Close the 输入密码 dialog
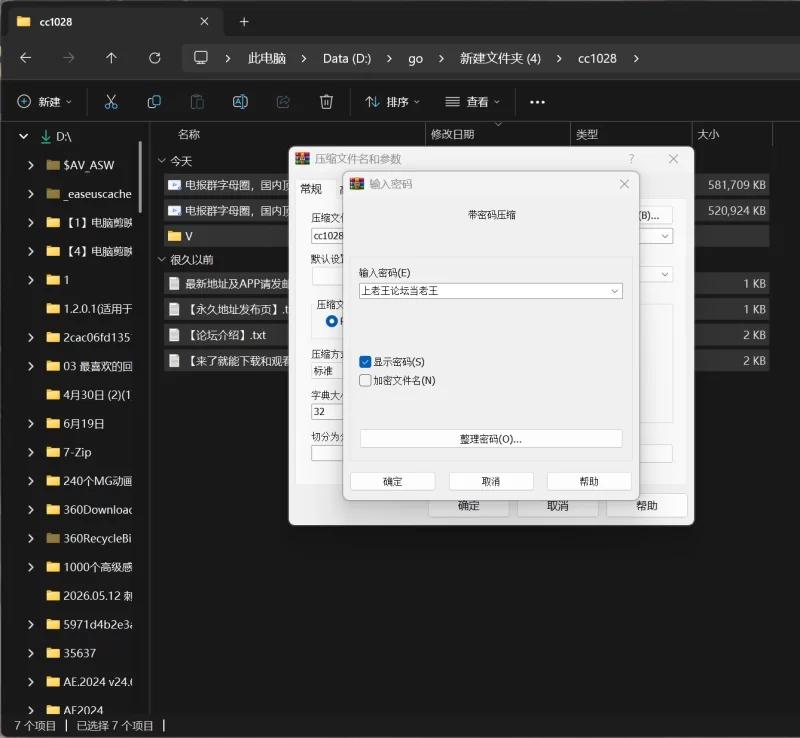 click(x=624, y=184)
